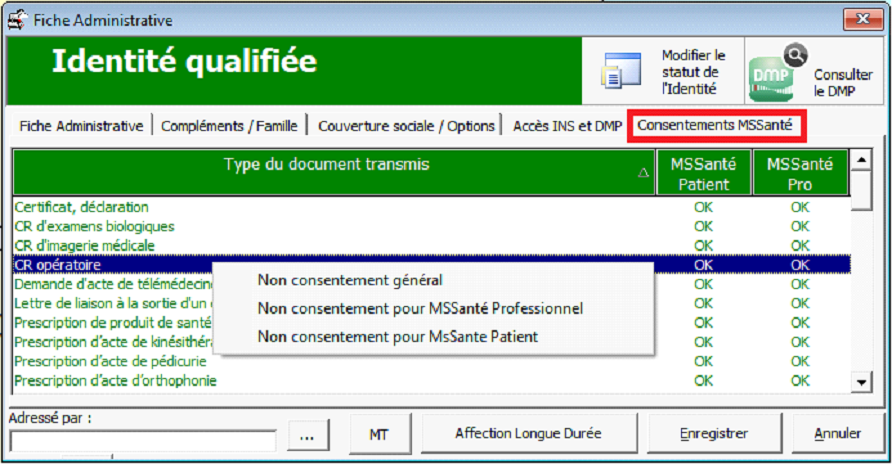Sort by Type du document transmis header
The width and height of the screenshot is (894, 465).
[x=334, y=173]
